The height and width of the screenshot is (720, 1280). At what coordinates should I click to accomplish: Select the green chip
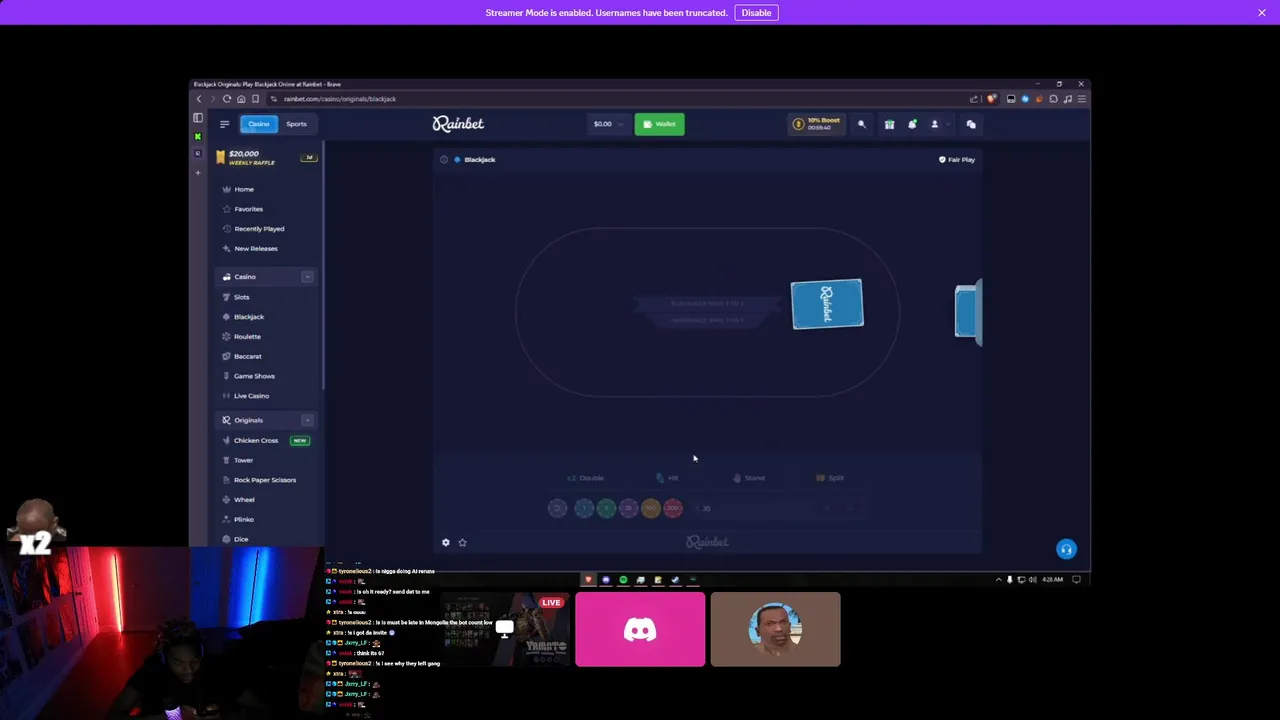click(x=606, y=508)
